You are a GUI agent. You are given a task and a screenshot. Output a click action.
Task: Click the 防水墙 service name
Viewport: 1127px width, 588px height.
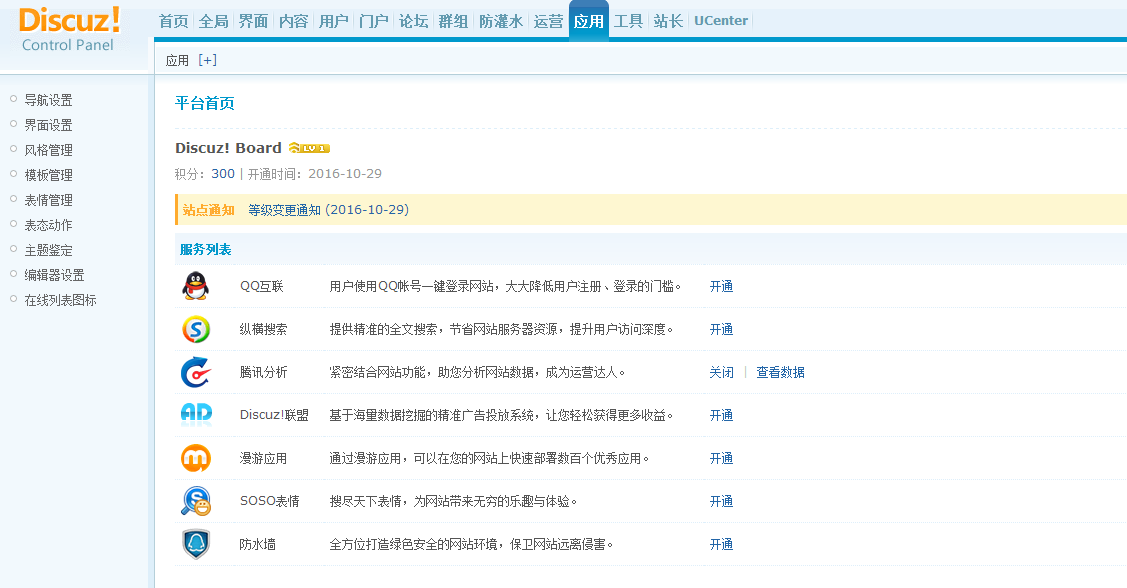point(257,544)
